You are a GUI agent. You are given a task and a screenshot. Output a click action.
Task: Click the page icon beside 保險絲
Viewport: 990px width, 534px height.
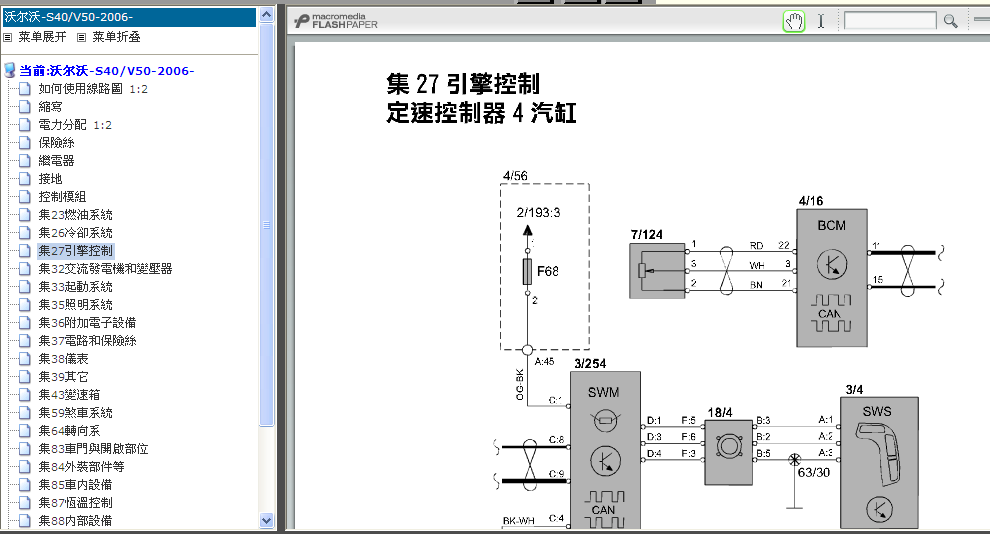point(25,143)
